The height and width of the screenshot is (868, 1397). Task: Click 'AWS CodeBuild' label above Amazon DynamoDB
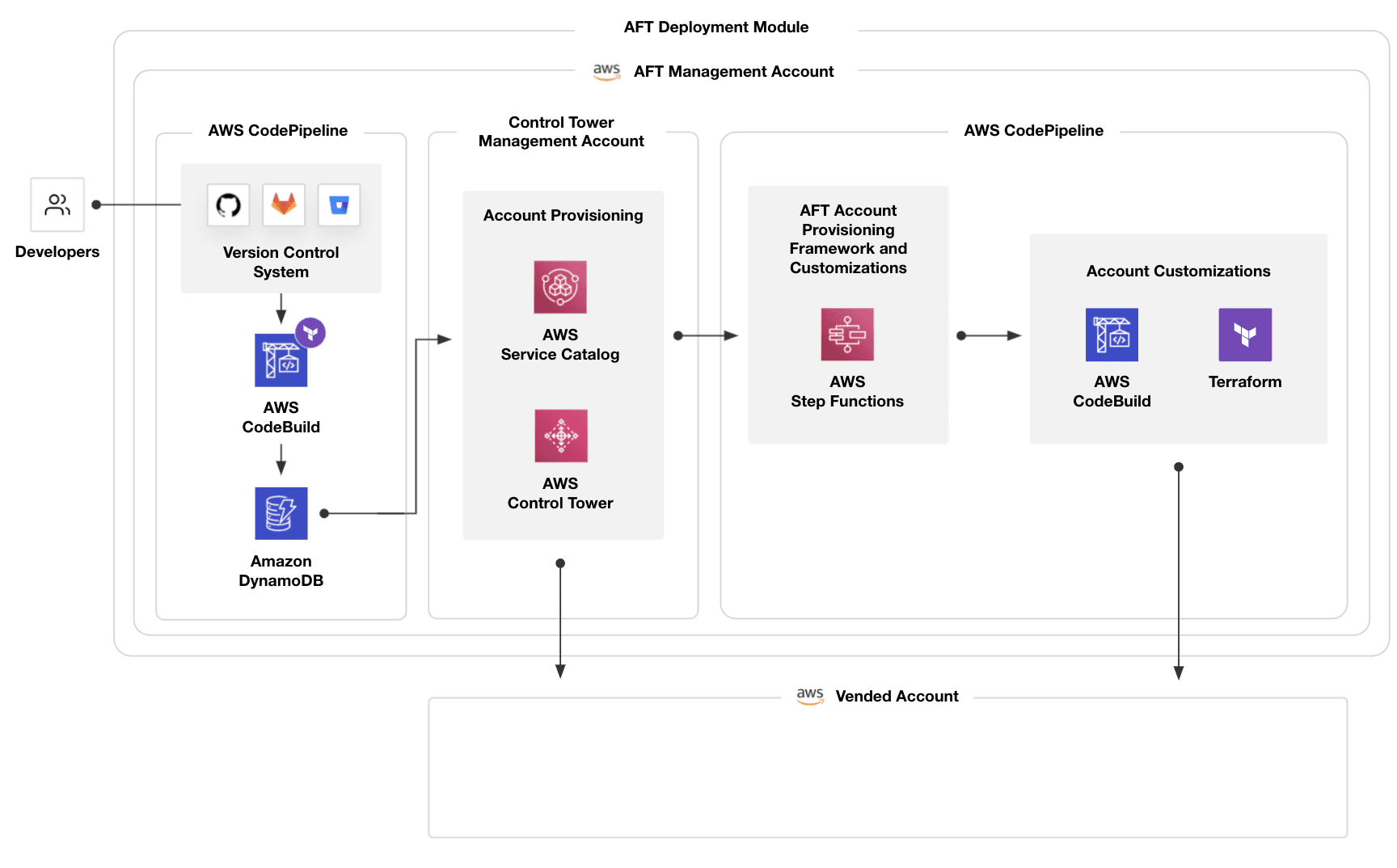tap(281, 417)
